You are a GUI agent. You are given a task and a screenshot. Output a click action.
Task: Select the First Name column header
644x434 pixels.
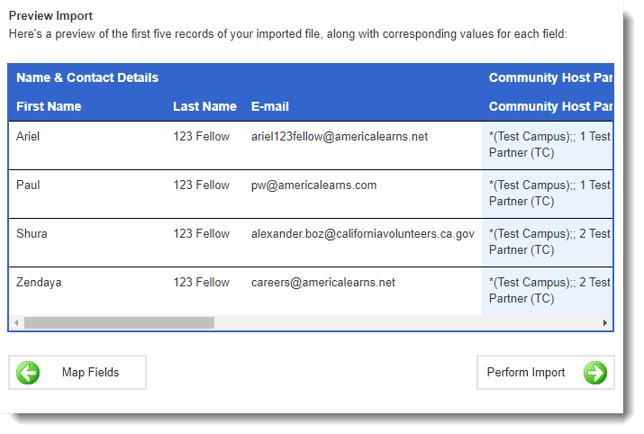[49, 107]
